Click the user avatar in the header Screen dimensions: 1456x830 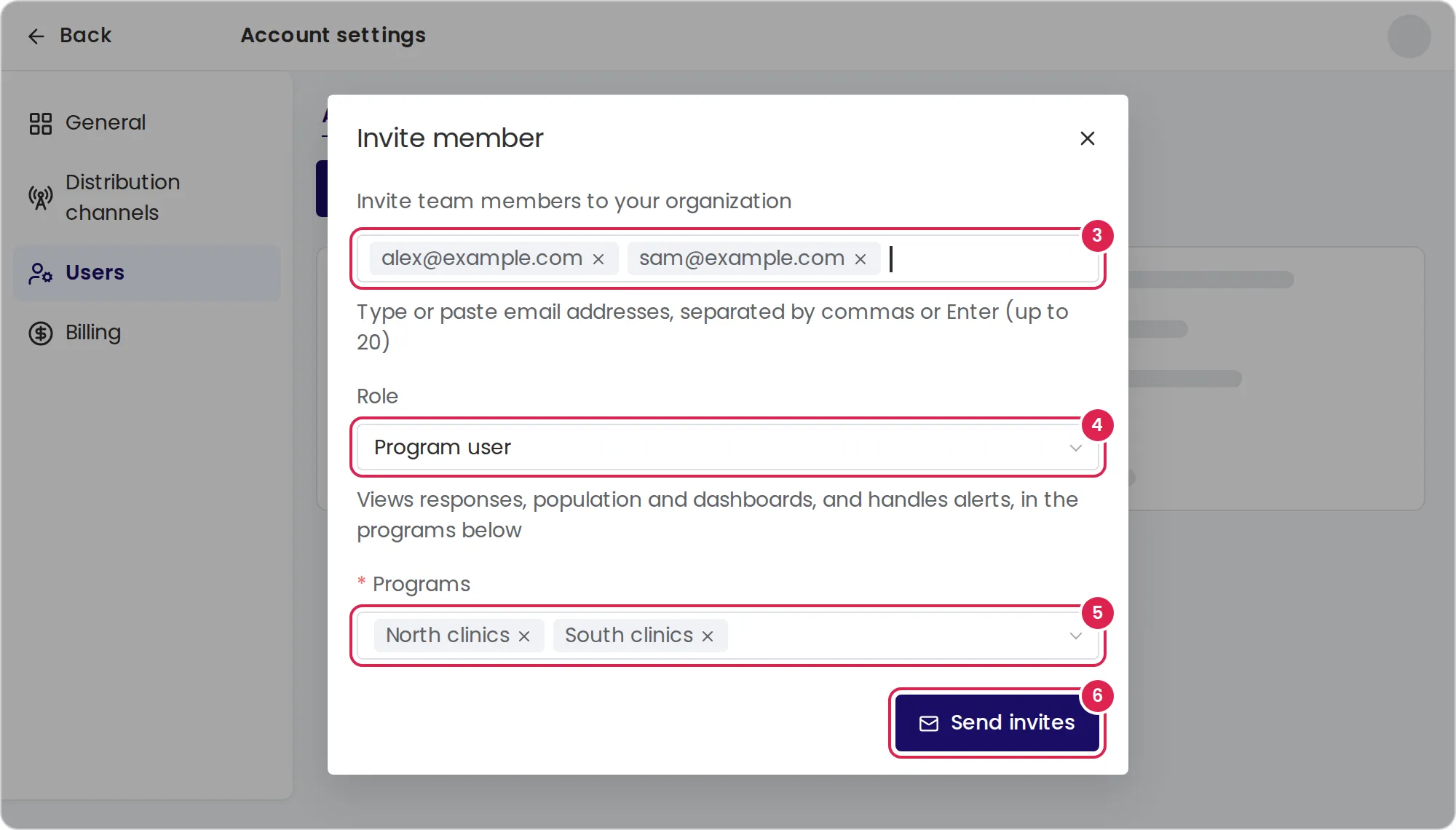(x=1409, y=36)
